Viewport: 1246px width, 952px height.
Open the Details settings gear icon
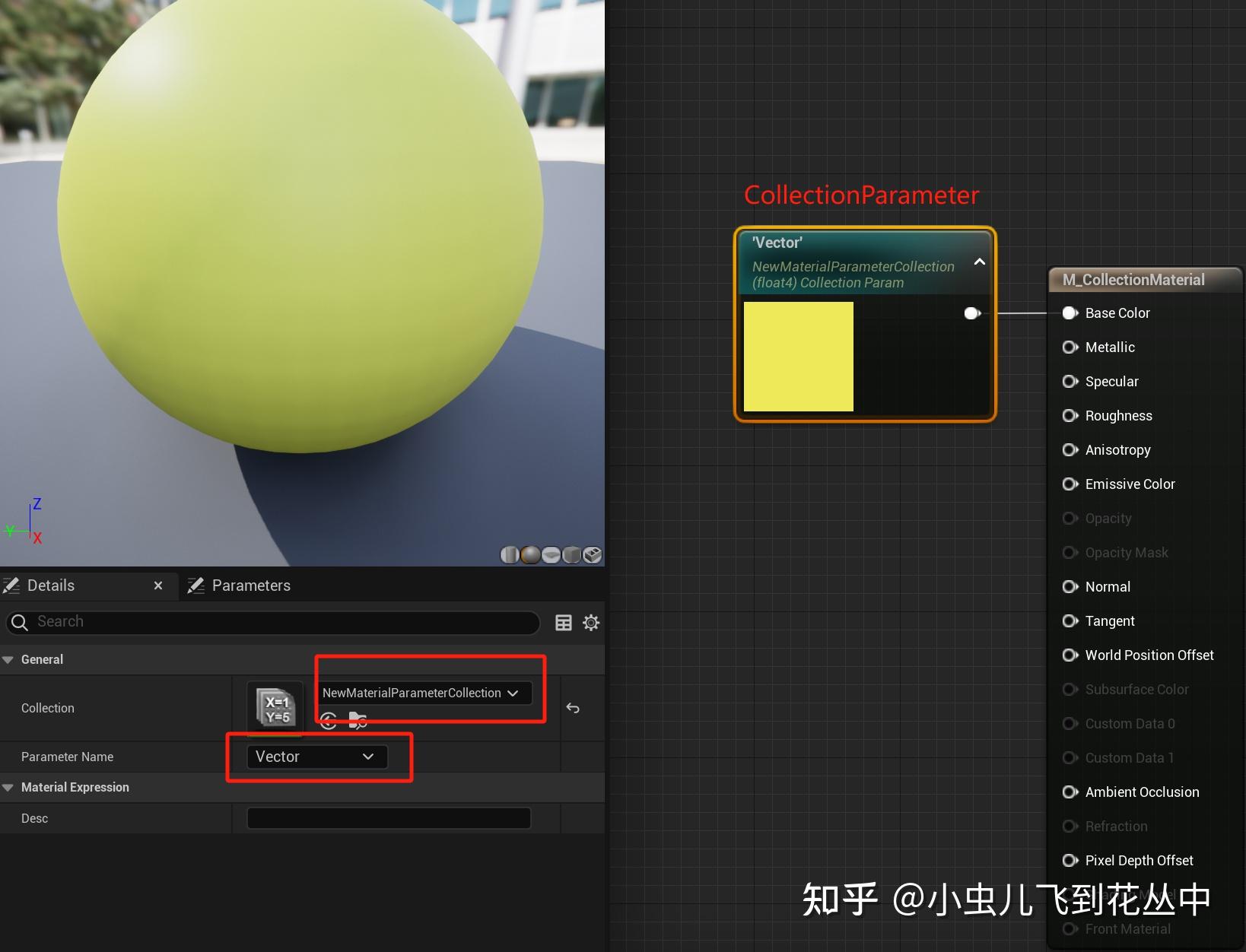click(x=591, y=623)
